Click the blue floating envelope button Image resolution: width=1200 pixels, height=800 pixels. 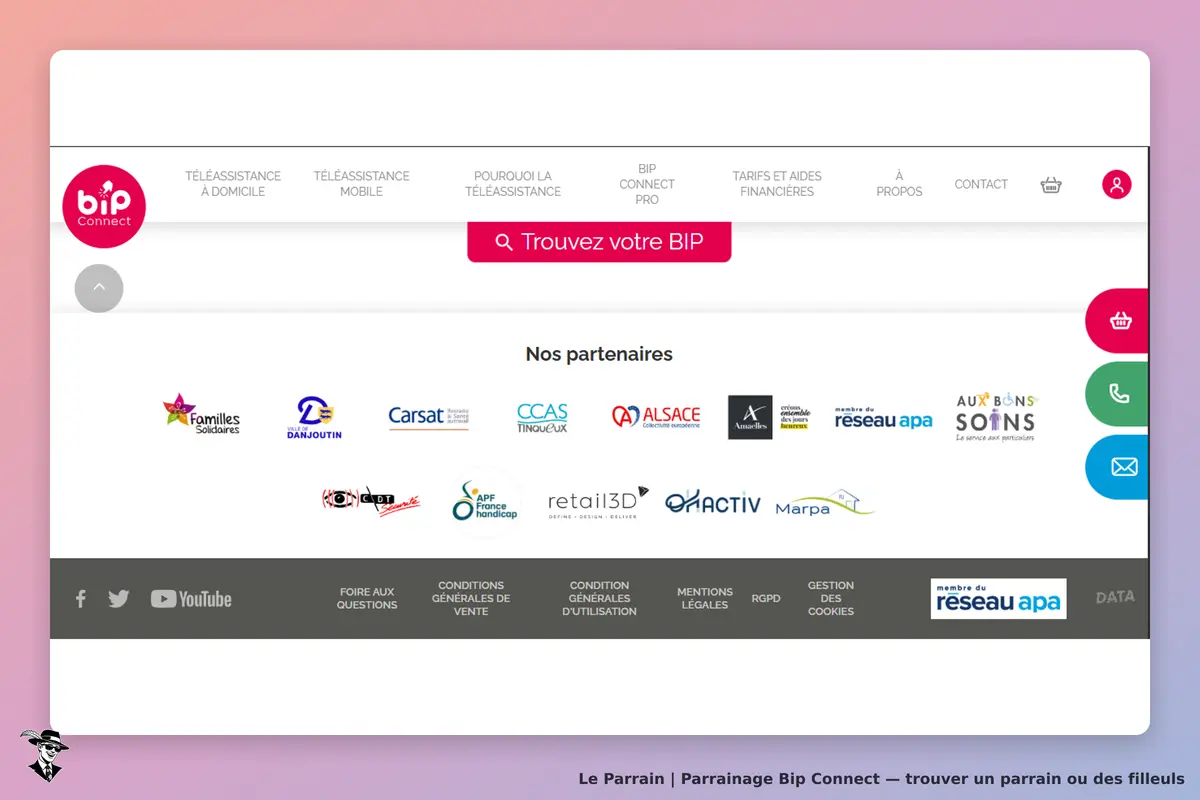point(1118,467)
